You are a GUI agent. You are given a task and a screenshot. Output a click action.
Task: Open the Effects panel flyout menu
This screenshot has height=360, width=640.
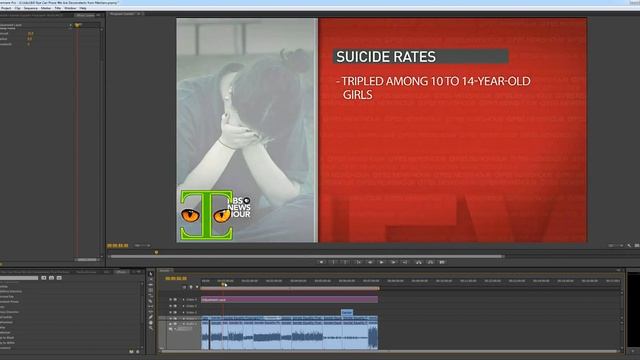point(139,272)
